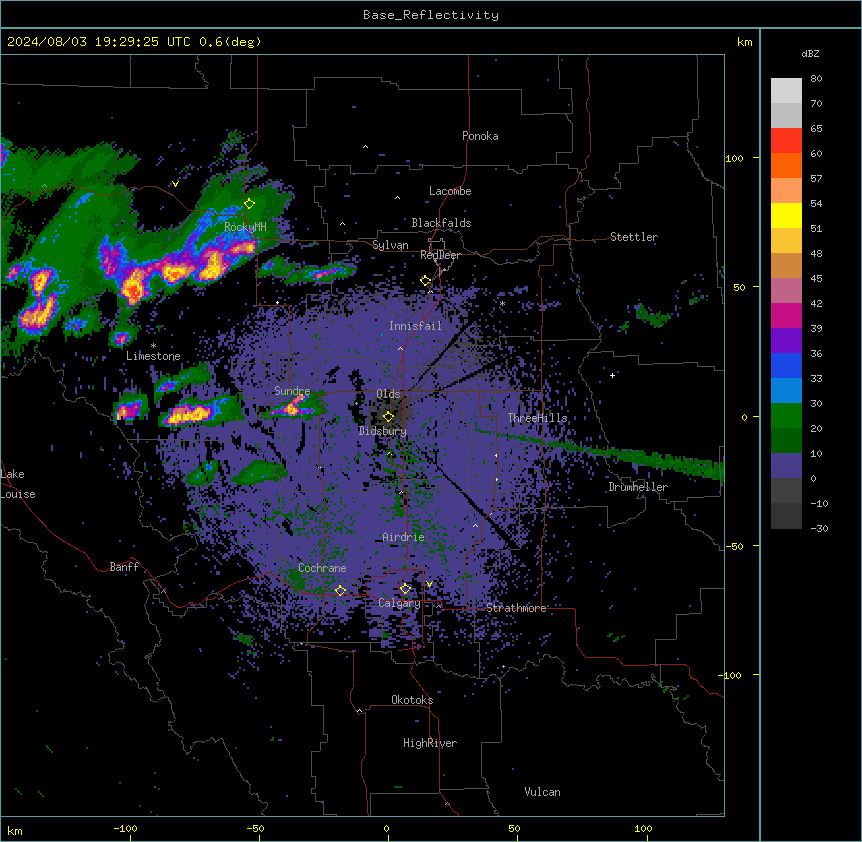The height and width of the screenshot is (842, 862).
Task: Click the Vulcan label
Action: 542,792
